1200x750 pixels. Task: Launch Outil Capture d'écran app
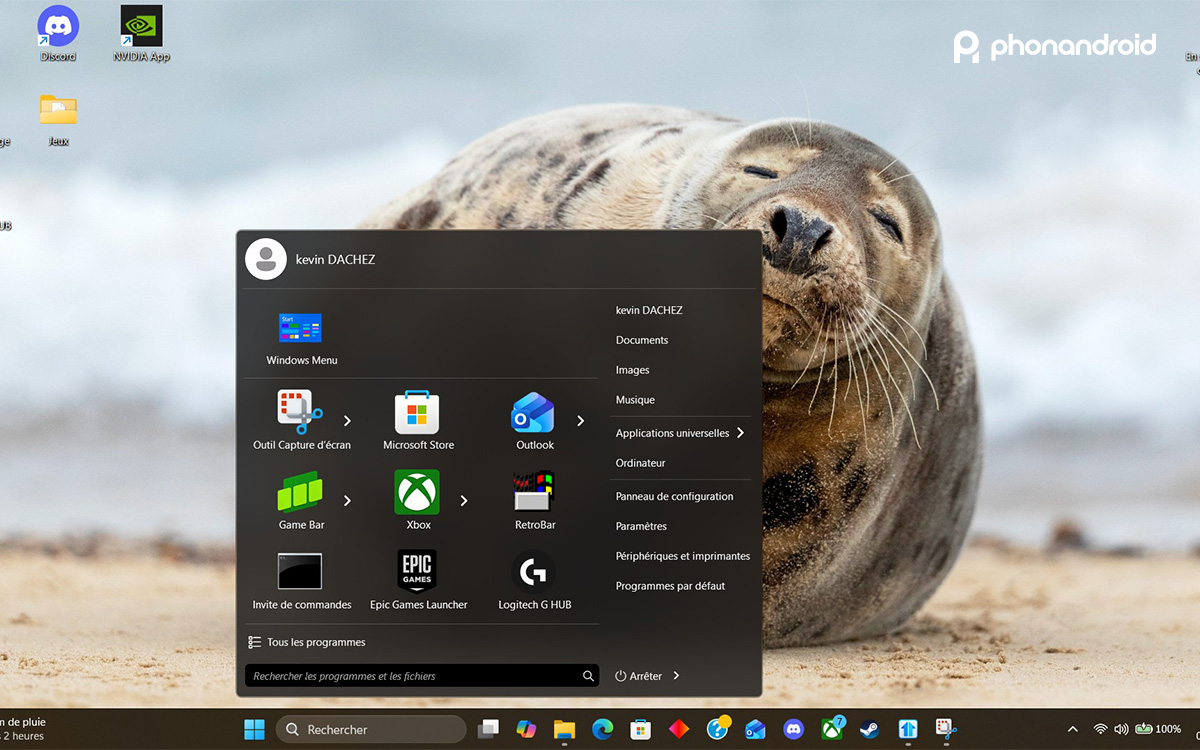(301, 420)
